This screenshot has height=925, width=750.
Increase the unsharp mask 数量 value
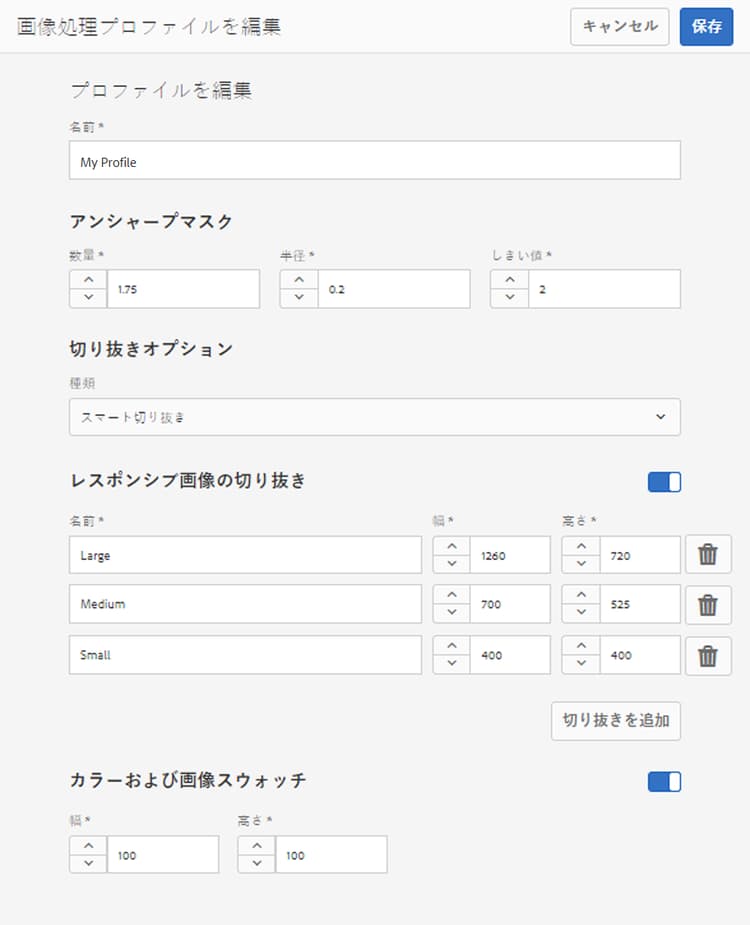(x=89, y=280)
